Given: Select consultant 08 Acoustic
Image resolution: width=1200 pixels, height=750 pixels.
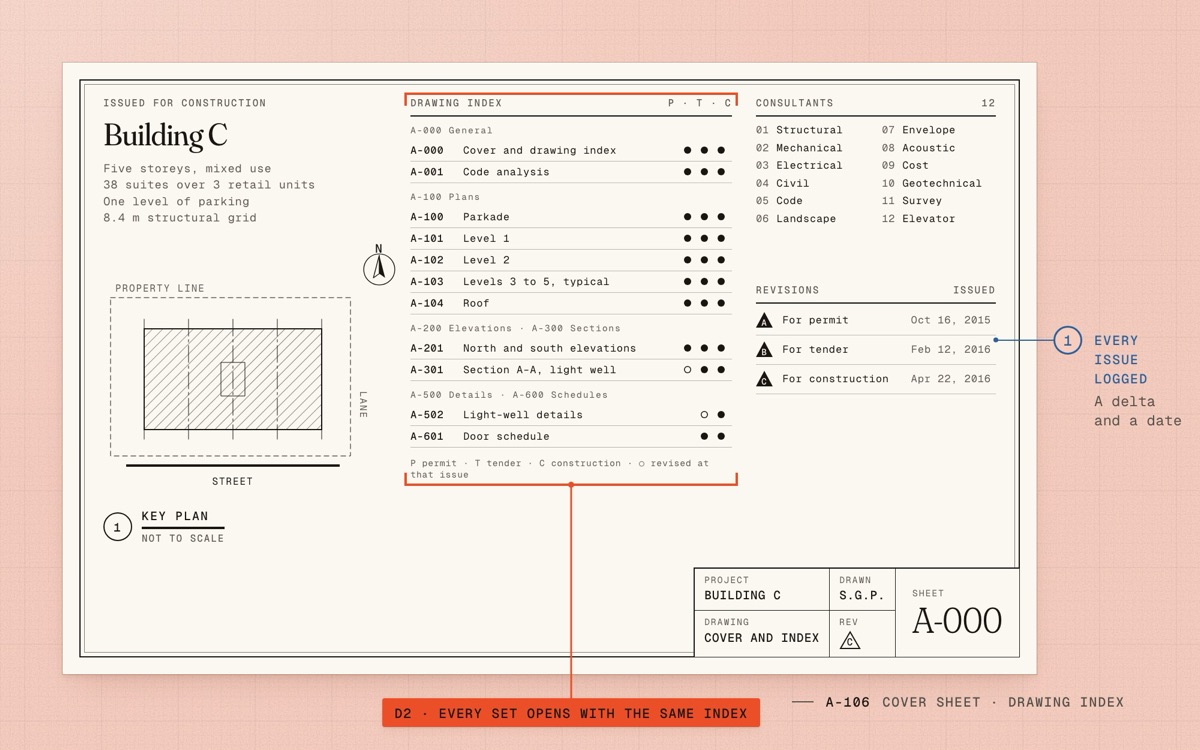Looking at the screenshot, I should click(918, 148).
